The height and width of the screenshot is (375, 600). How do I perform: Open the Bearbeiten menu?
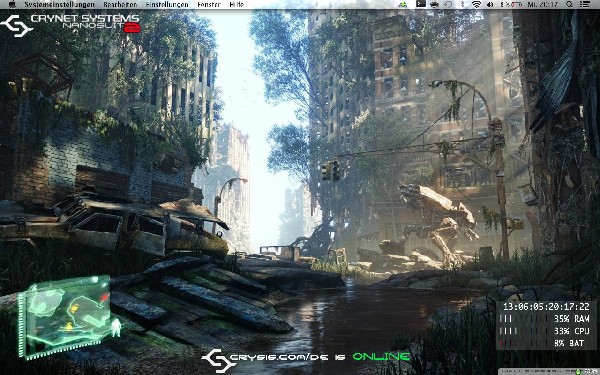click(120, 5)
